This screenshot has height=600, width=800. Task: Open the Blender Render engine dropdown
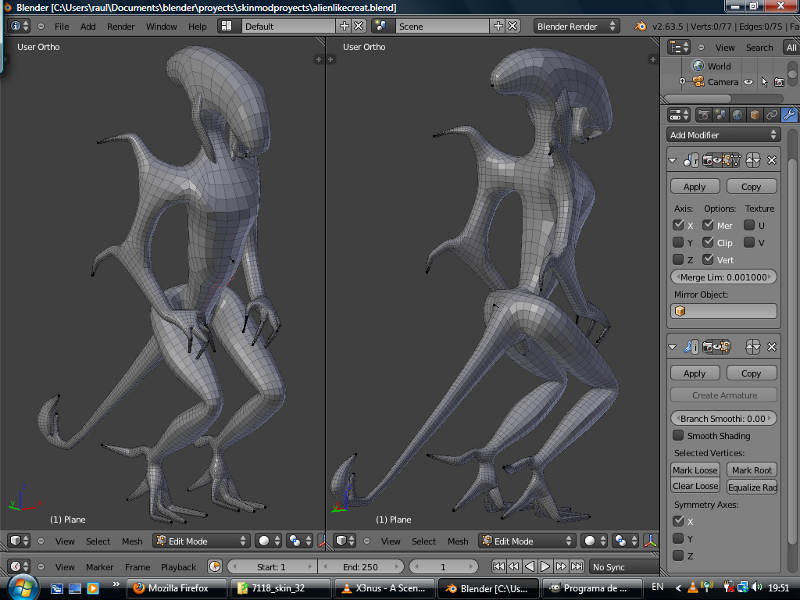(x=577, y=26)
